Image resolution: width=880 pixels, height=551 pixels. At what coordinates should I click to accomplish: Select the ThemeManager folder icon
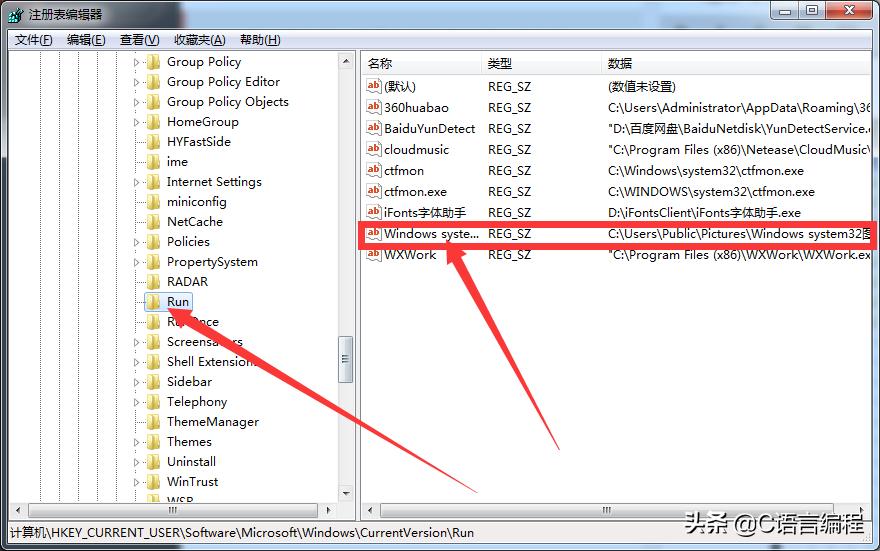[x=153, y=422]
